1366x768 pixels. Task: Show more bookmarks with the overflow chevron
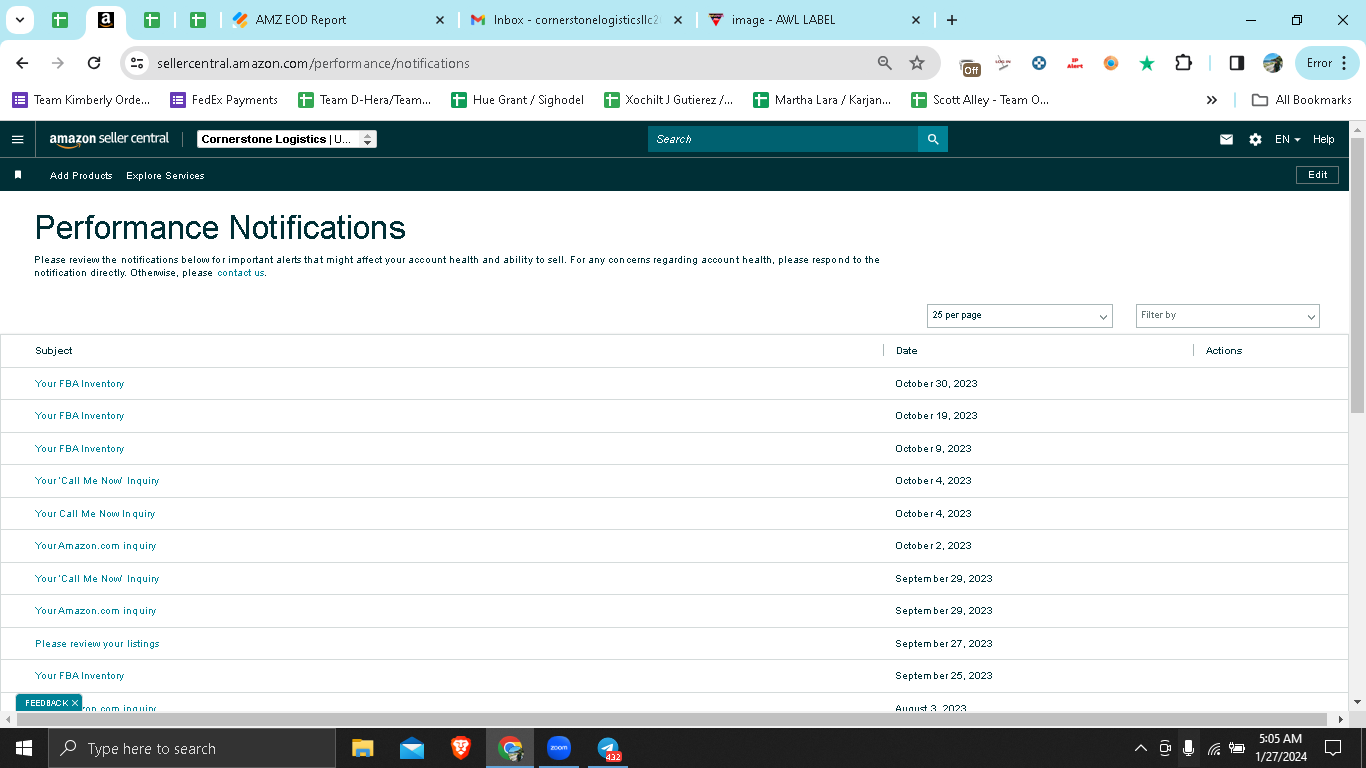tap(1212, 100)
